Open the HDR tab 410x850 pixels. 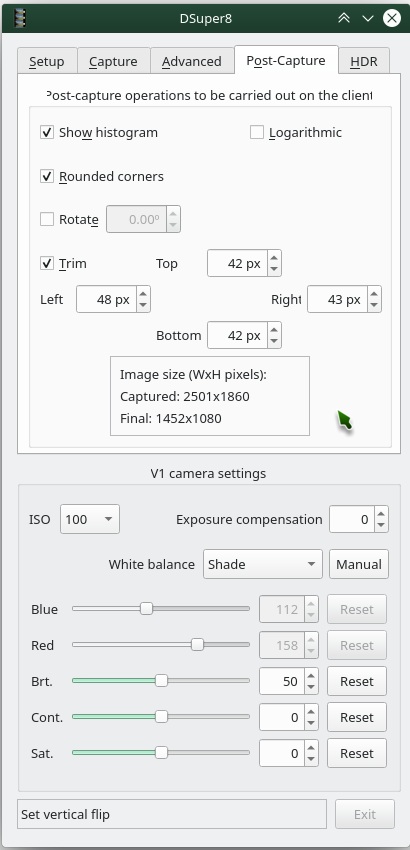(x=364, y=61)
